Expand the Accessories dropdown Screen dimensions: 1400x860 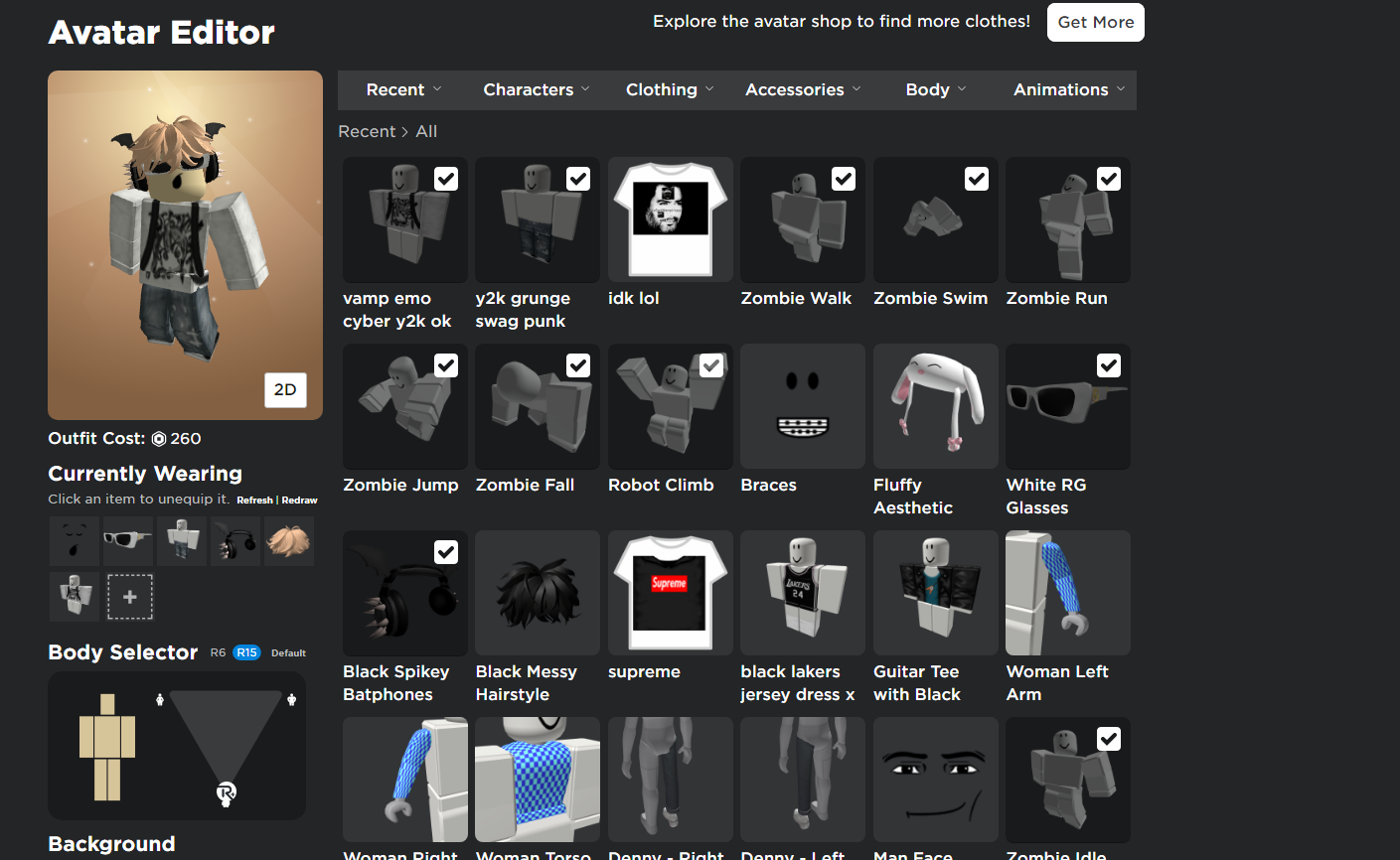803,89
